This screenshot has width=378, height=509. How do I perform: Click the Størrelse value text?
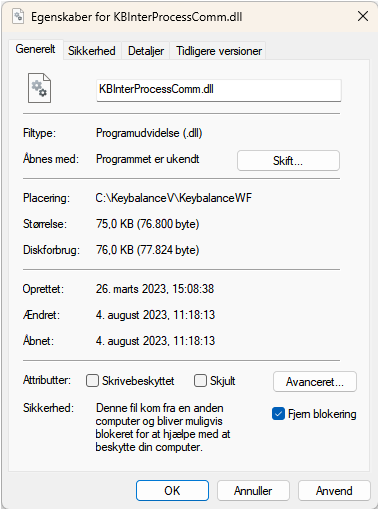147,224
